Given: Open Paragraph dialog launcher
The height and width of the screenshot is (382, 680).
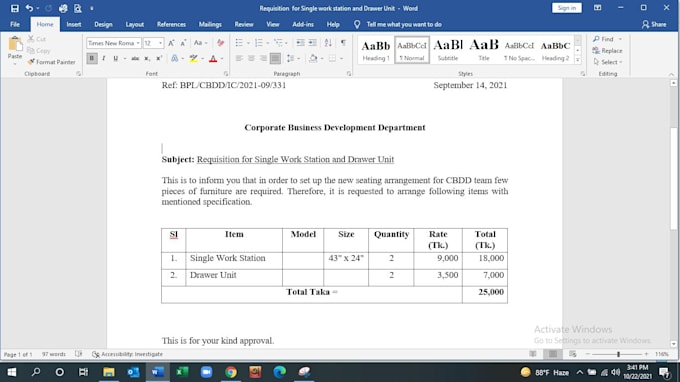Looking at the screenshot, I should pos(349,74).
